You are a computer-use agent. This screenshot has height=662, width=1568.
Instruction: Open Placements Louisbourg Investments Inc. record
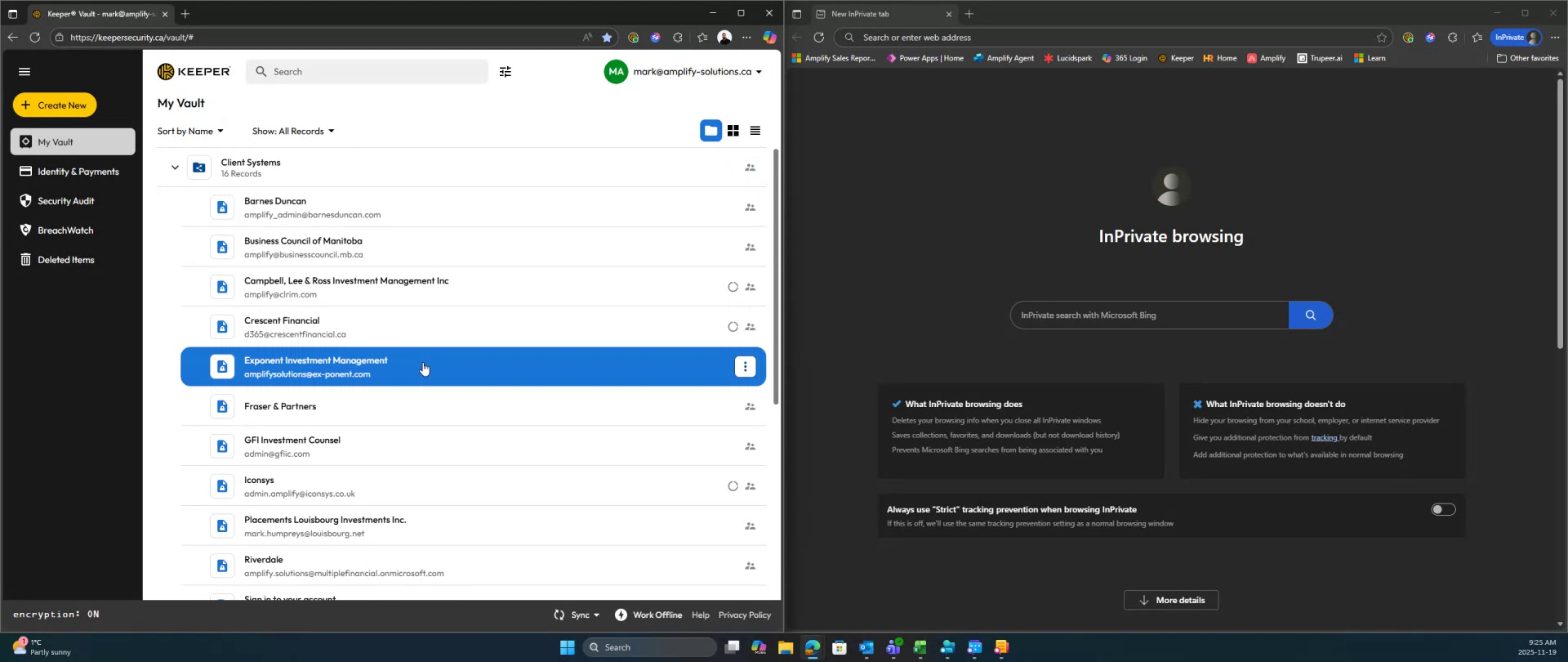(473, 526)
